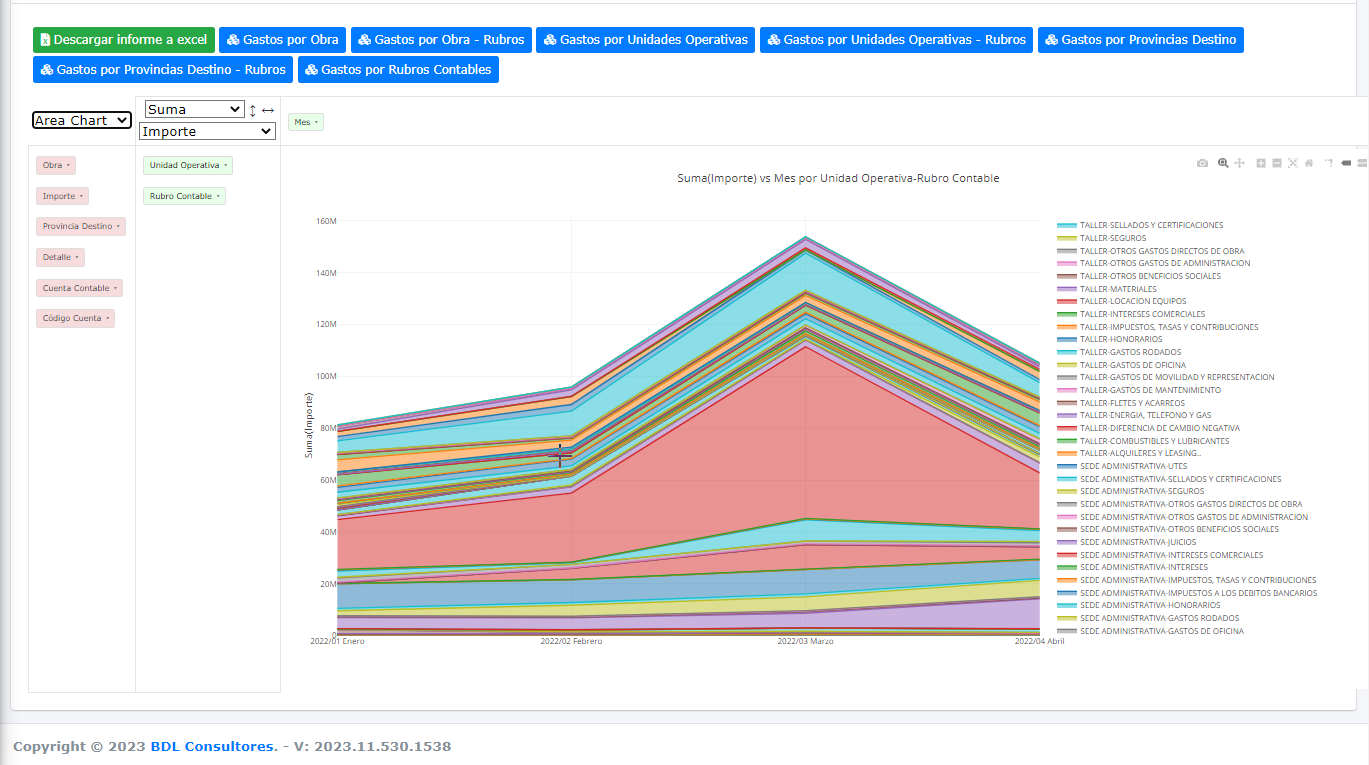This screenshot has height=765, width=1369.
Task: Expand the Importe value dropdown
Action: click(x=207, y=131)
